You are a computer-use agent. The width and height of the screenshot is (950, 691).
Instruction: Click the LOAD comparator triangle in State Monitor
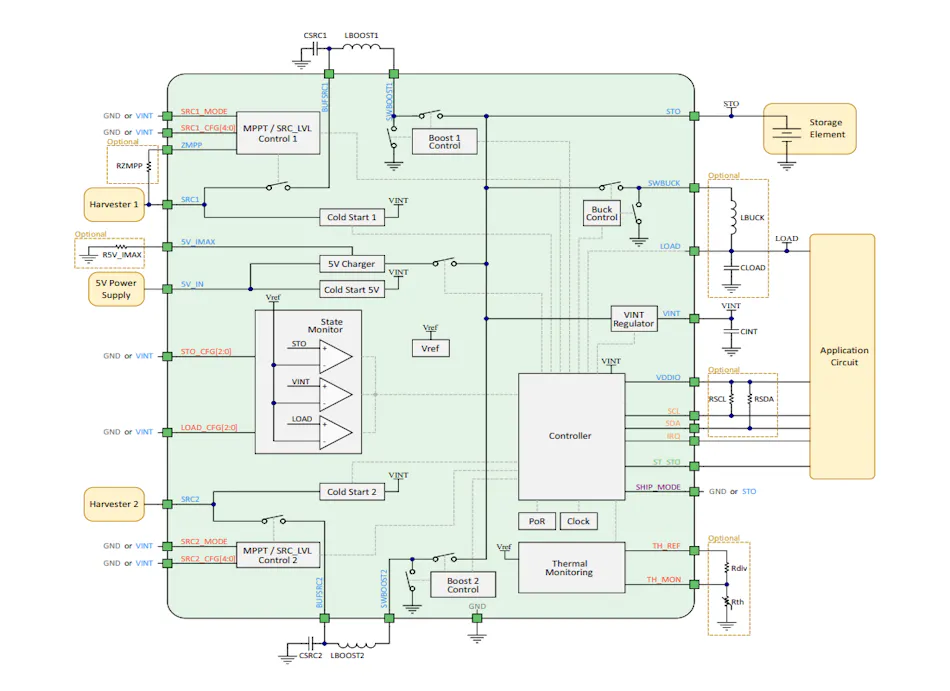pos(336,432)
